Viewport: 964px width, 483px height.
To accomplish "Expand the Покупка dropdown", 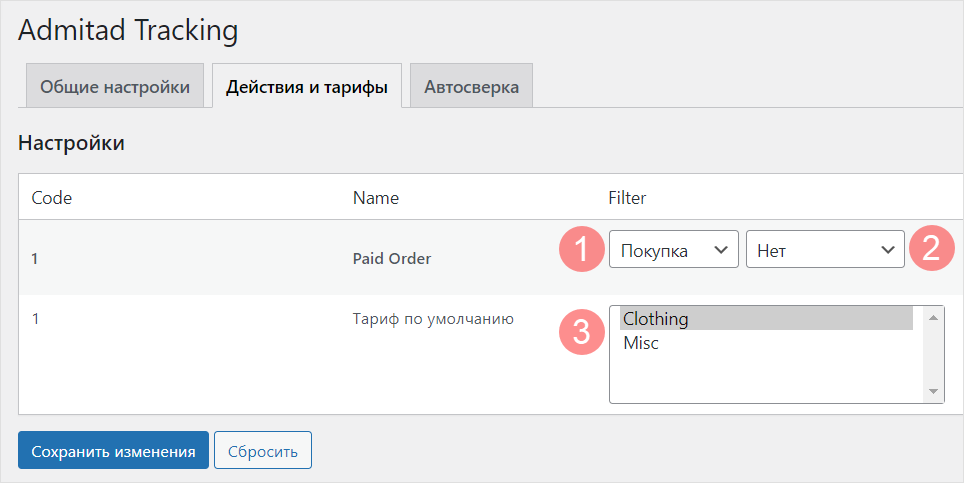I will [x=673, y=250].
